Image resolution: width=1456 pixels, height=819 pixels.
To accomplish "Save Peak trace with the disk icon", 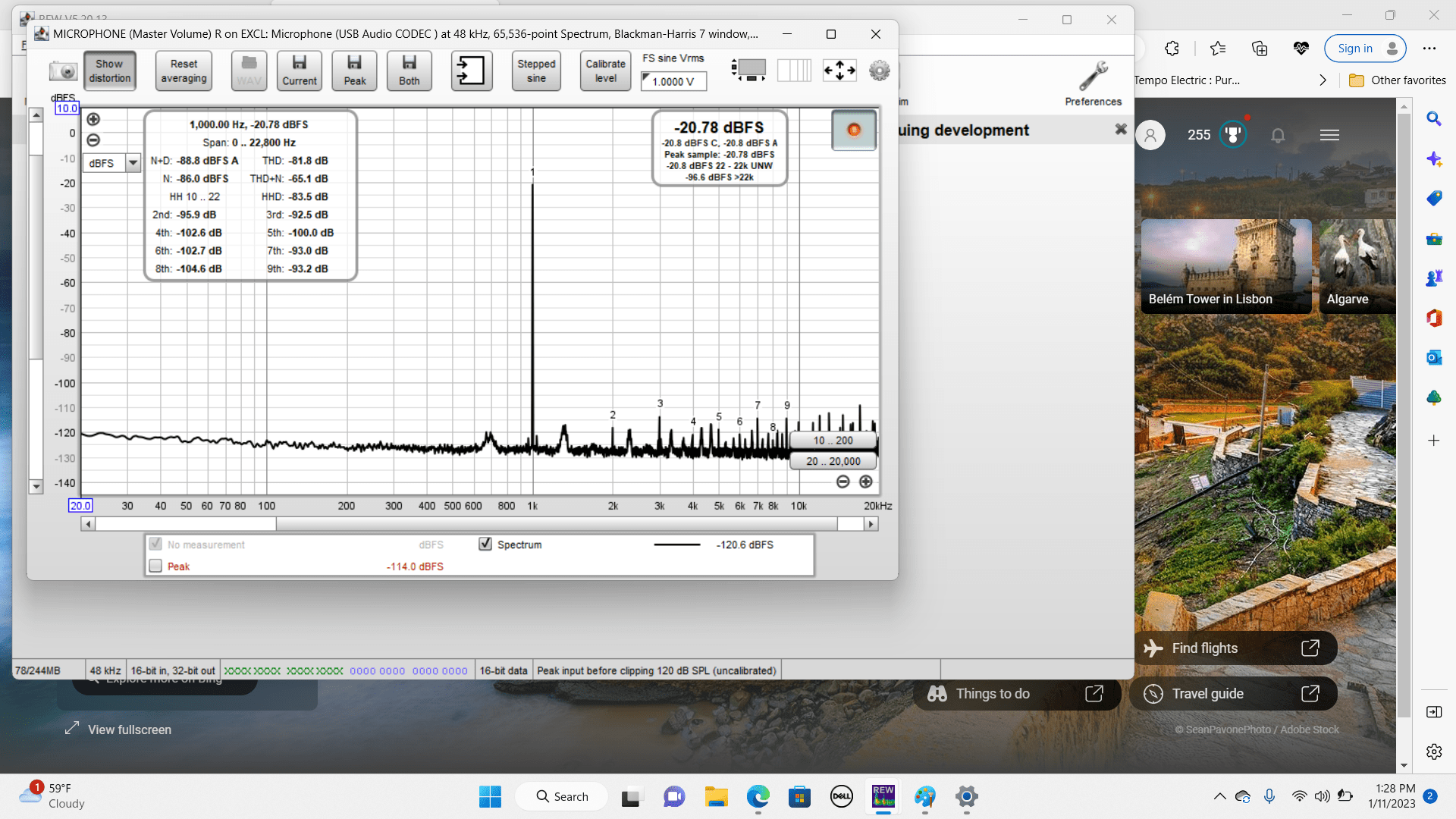I will click(354, 71).
